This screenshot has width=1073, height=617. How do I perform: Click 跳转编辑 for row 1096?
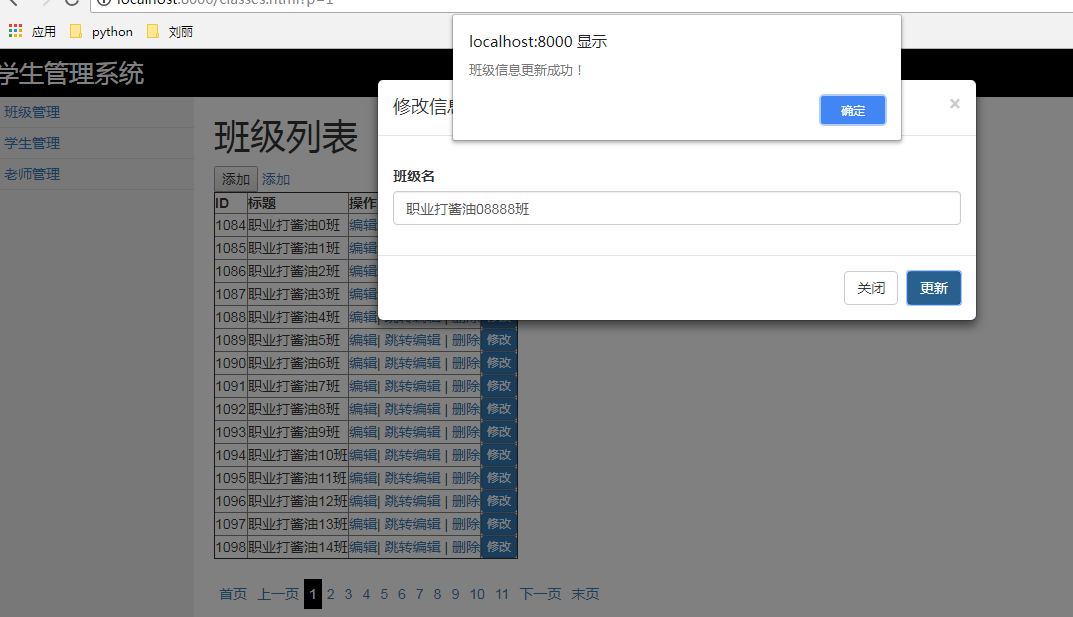tap(413, 501)
